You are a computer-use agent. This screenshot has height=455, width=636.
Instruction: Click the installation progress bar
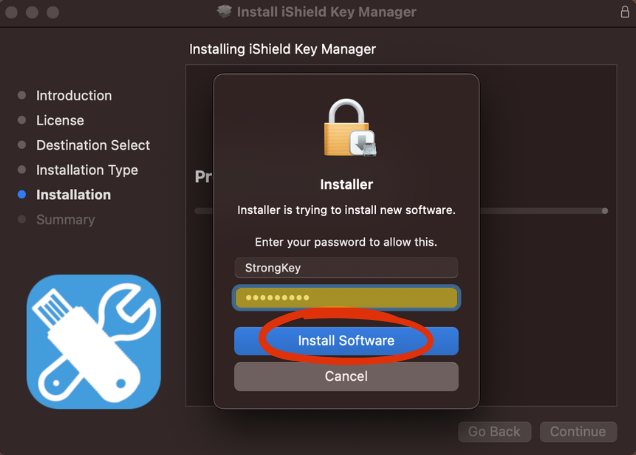pyautogui.click(x=544, y=211)
